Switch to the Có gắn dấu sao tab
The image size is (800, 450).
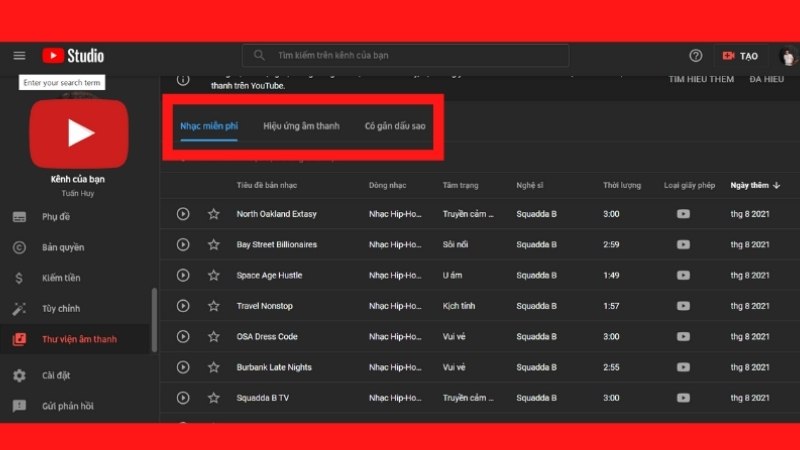pyautogui.click(x=395, y=126)
